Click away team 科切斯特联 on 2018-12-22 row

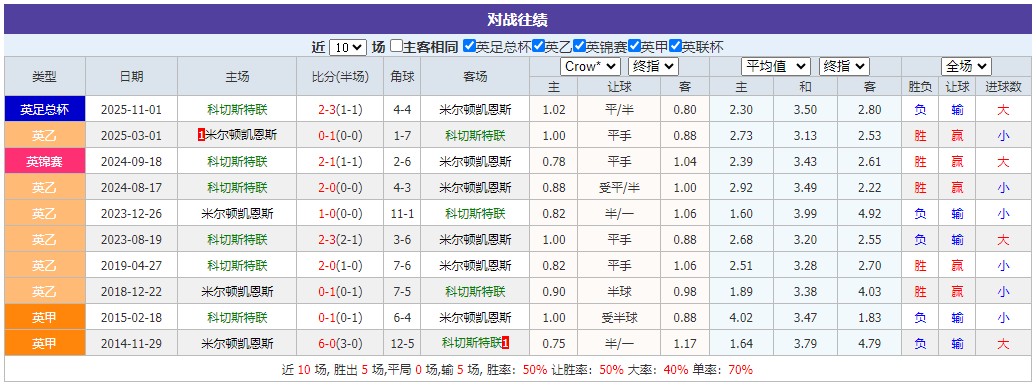475,291
